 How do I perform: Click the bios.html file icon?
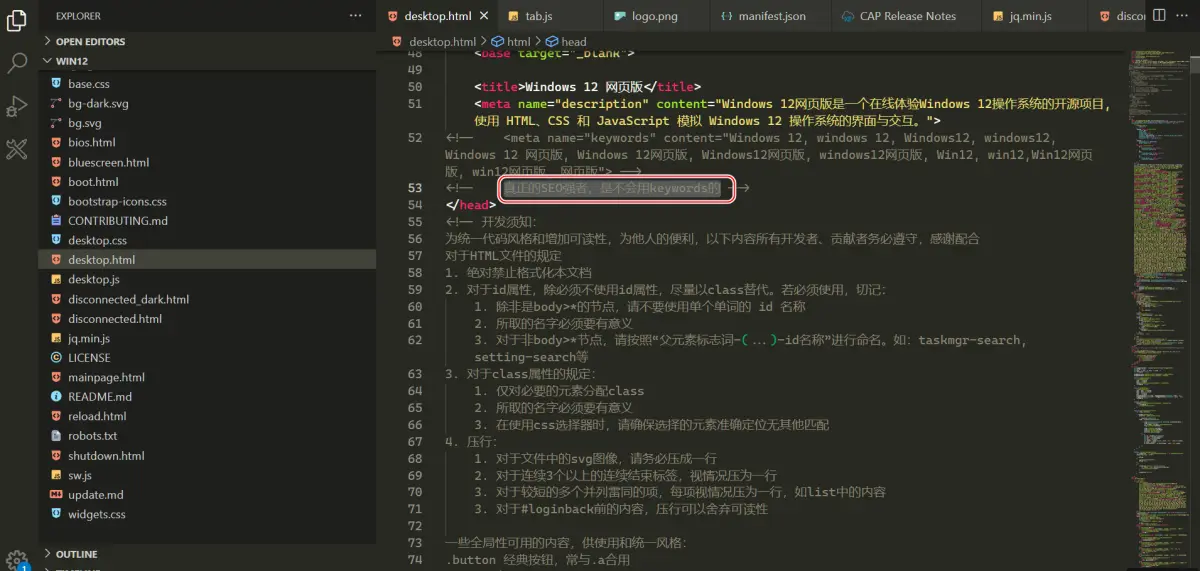(x=56, y=142)
